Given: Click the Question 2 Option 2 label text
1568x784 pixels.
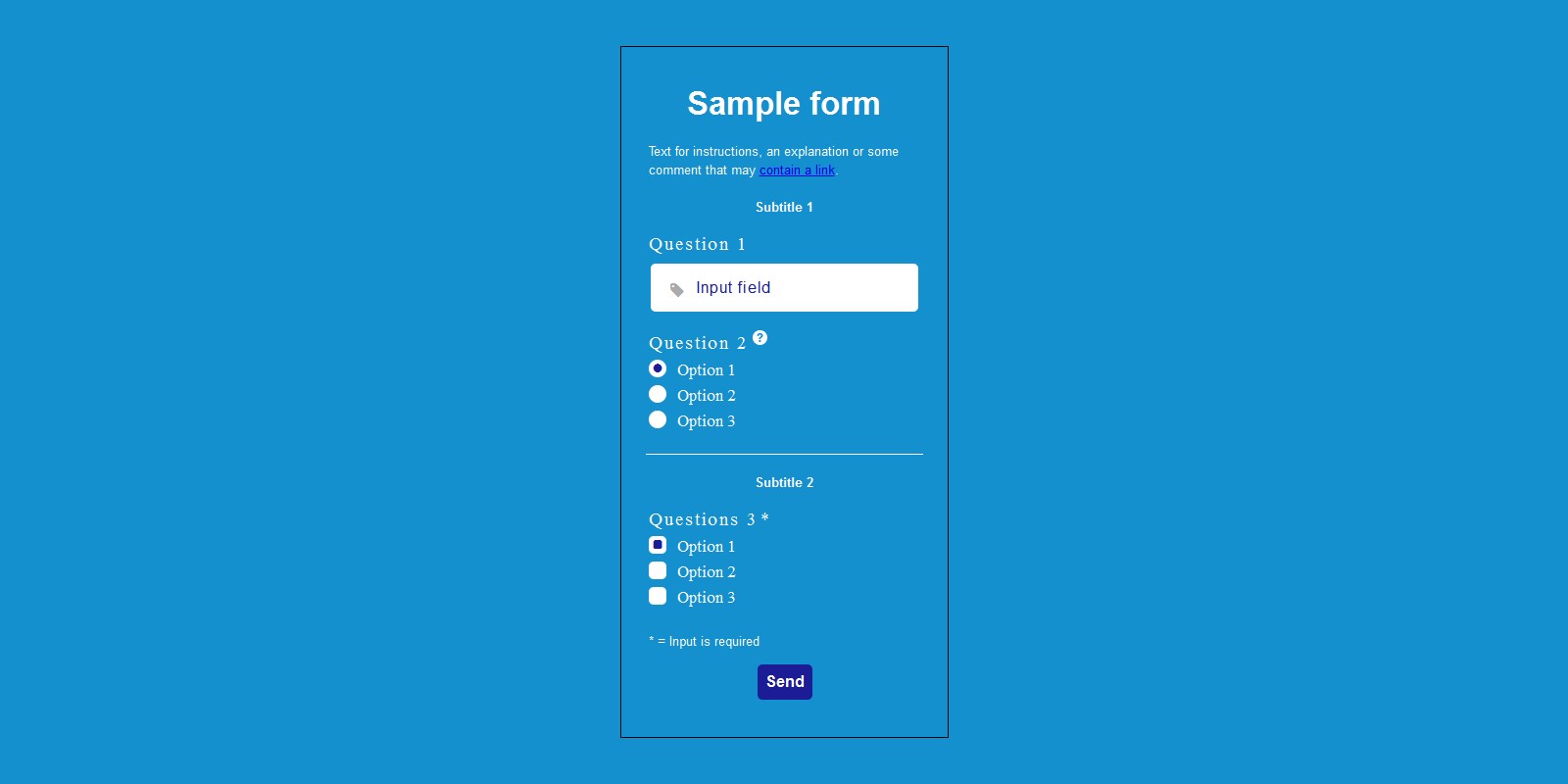Looking at the screenshot, I should click(706, 396).
